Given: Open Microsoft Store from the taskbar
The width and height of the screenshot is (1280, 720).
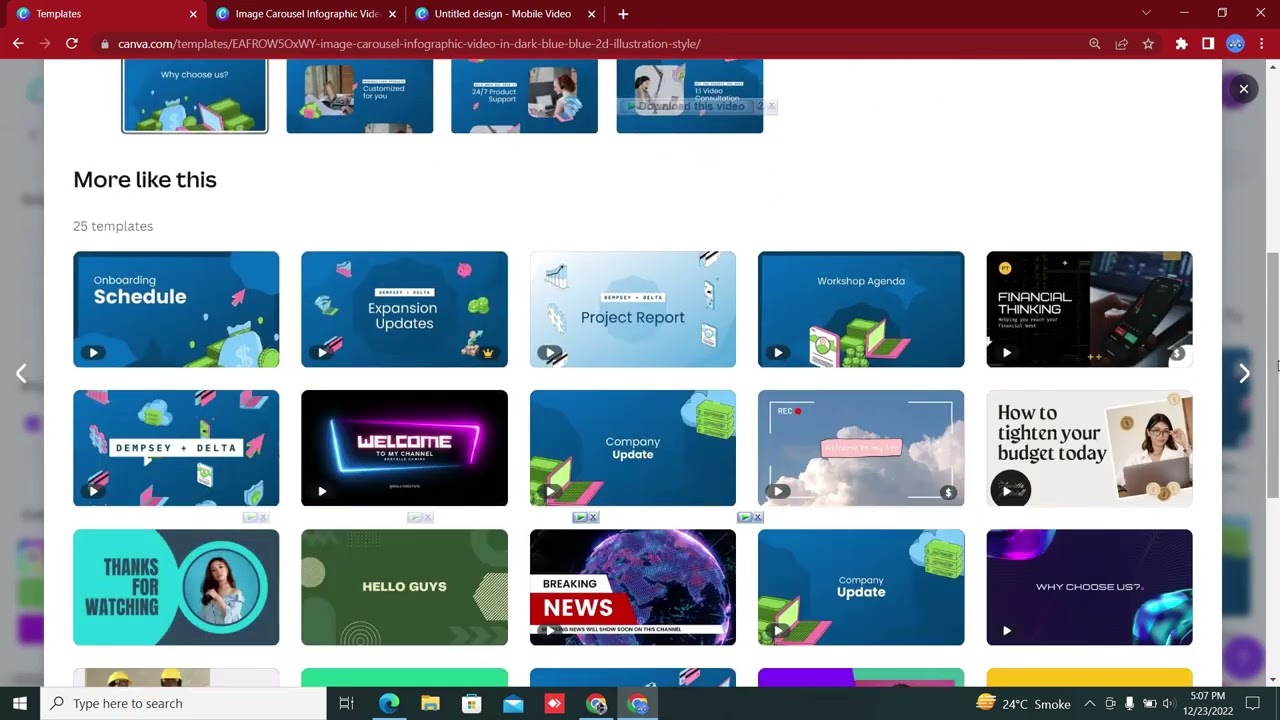Looking at the screenshot, I should pyautogui.click(x=471, y=703).
